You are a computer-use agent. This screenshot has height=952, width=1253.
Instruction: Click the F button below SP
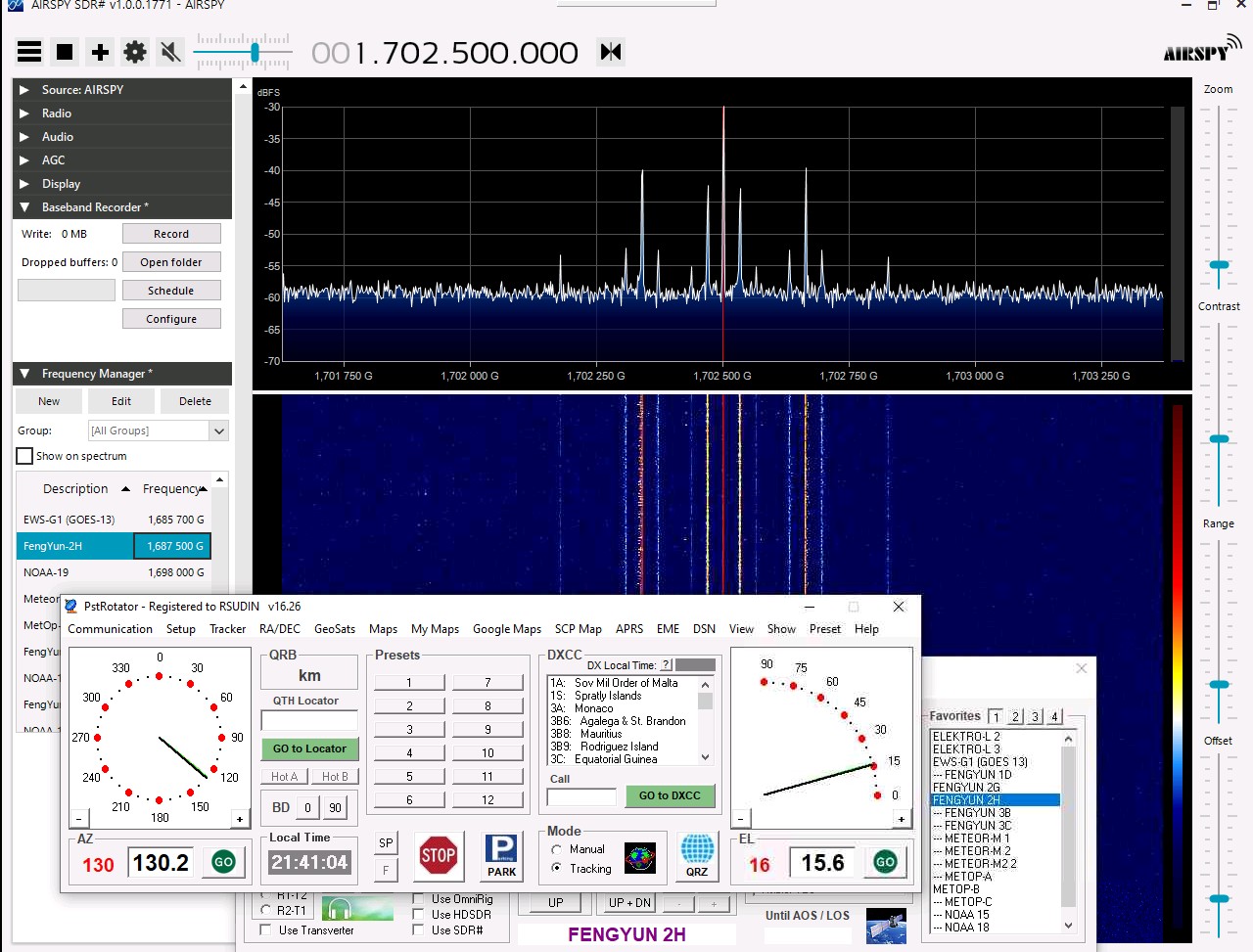[x=386, y=869]
